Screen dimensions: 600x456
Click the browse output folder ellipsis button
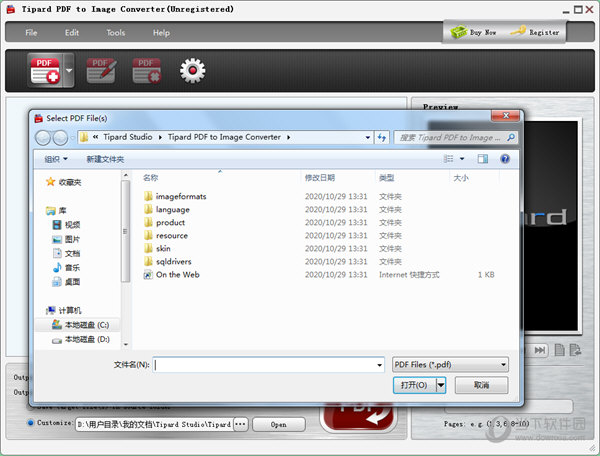[240, 424]
